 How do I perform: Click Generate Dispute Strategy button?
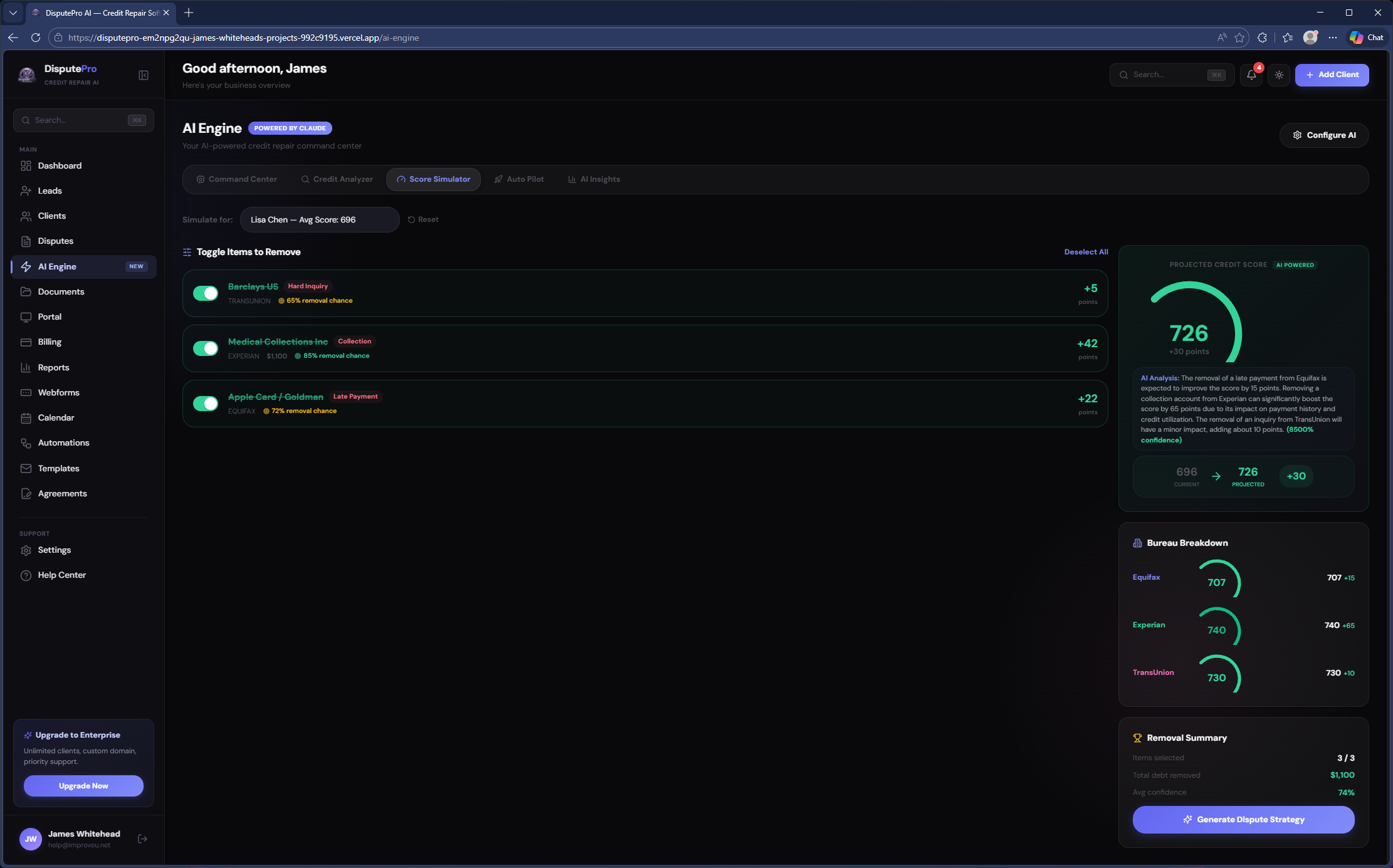pyautogui.click(x=1243, y=820)
